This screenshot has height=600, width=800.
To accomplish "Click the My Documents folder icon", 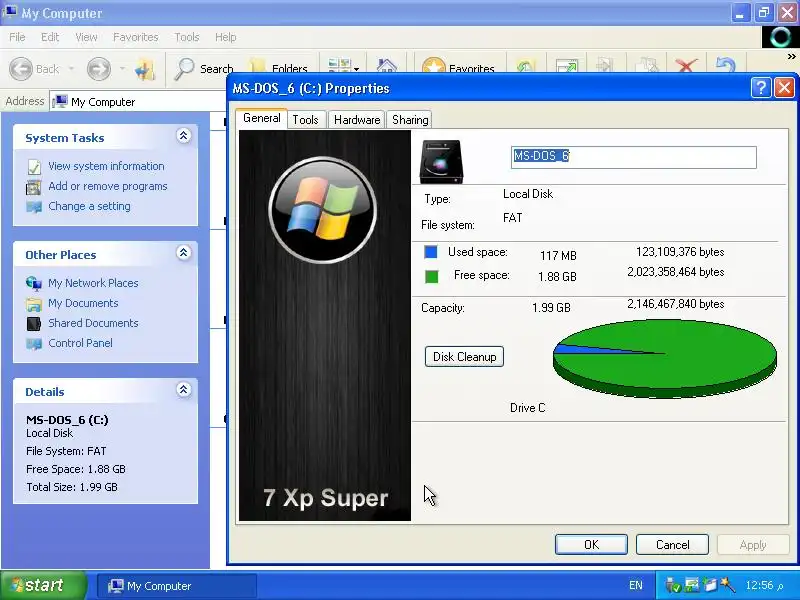I will coord(34,304).
